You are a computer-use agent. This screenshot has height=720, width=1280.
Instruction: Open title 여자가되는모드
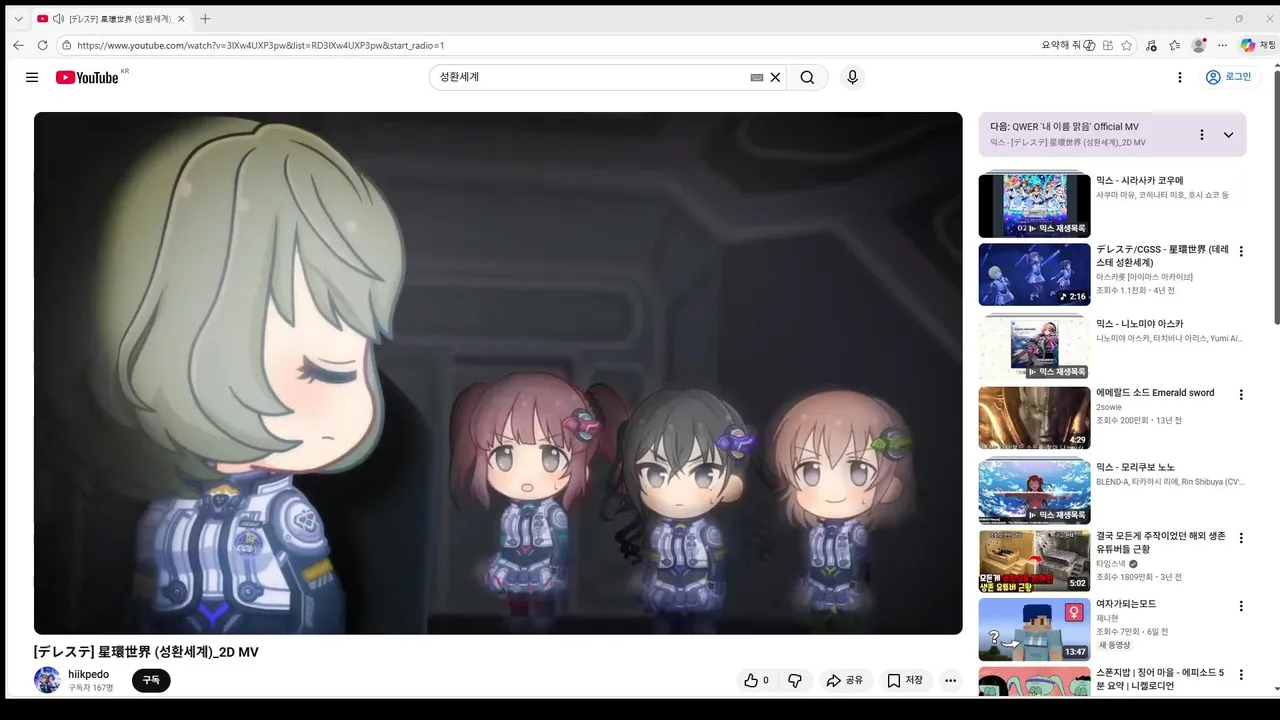[x=1126, y=604]
